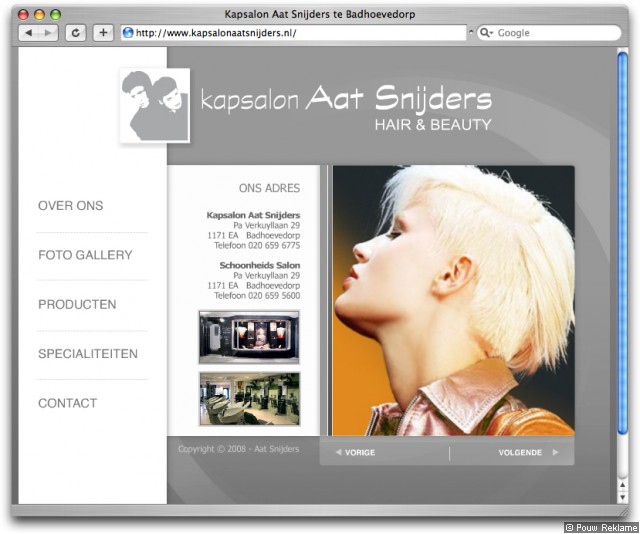
Task: Open the CONTACT menu item
Action: (x=67, y=403)
